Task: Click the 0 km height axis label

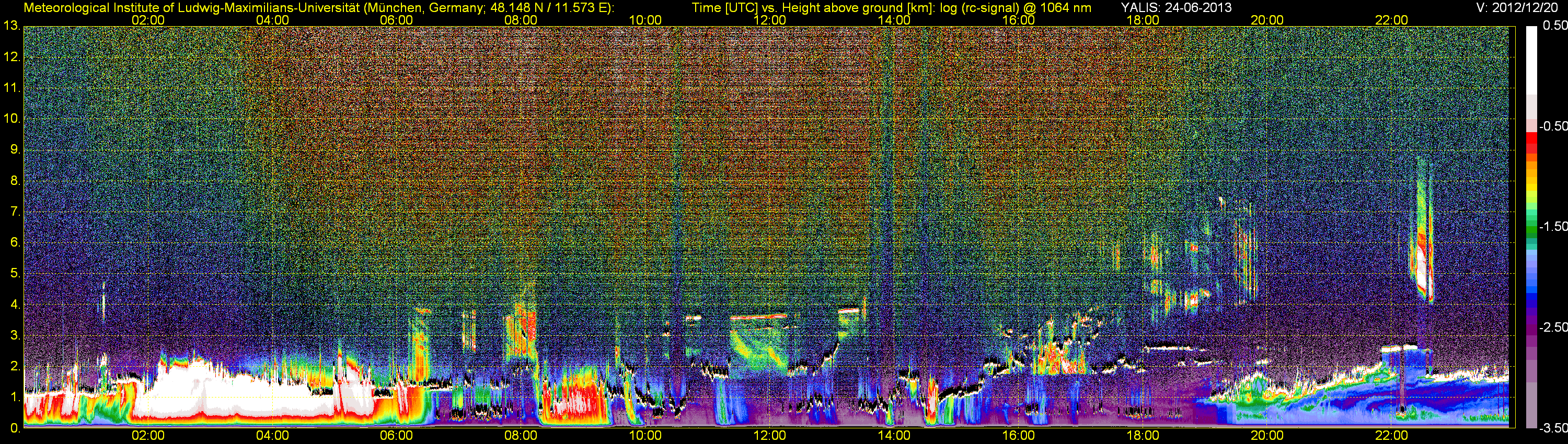Action: tap(15, 428)
